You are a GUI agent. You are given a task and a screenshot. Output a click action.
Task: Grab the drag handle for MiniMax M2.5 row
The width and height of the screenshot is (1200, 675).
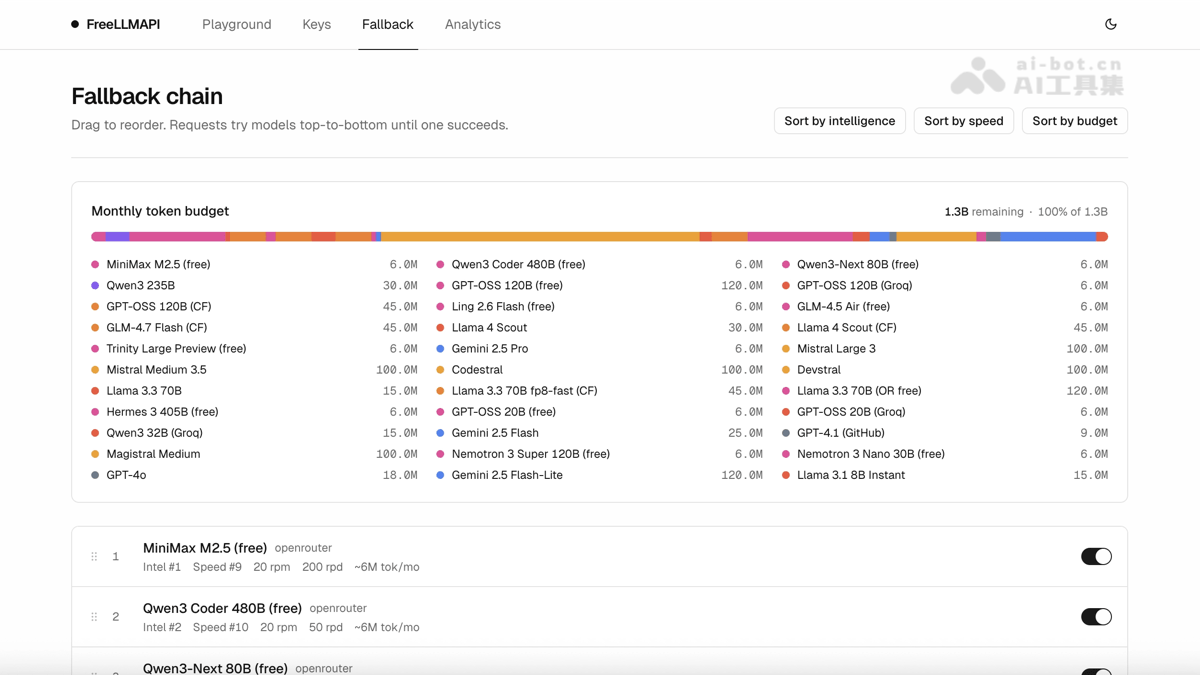(x=94, y=557)
